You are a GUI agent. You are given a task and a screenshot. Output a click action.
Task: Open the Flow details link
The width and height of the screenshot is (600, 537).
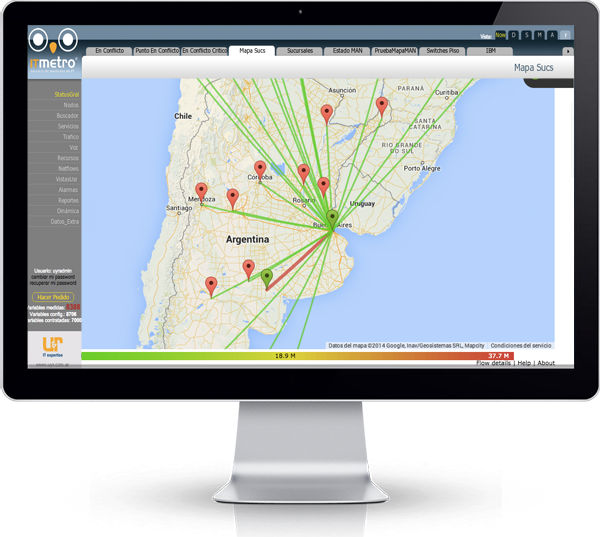coord(493,363)
